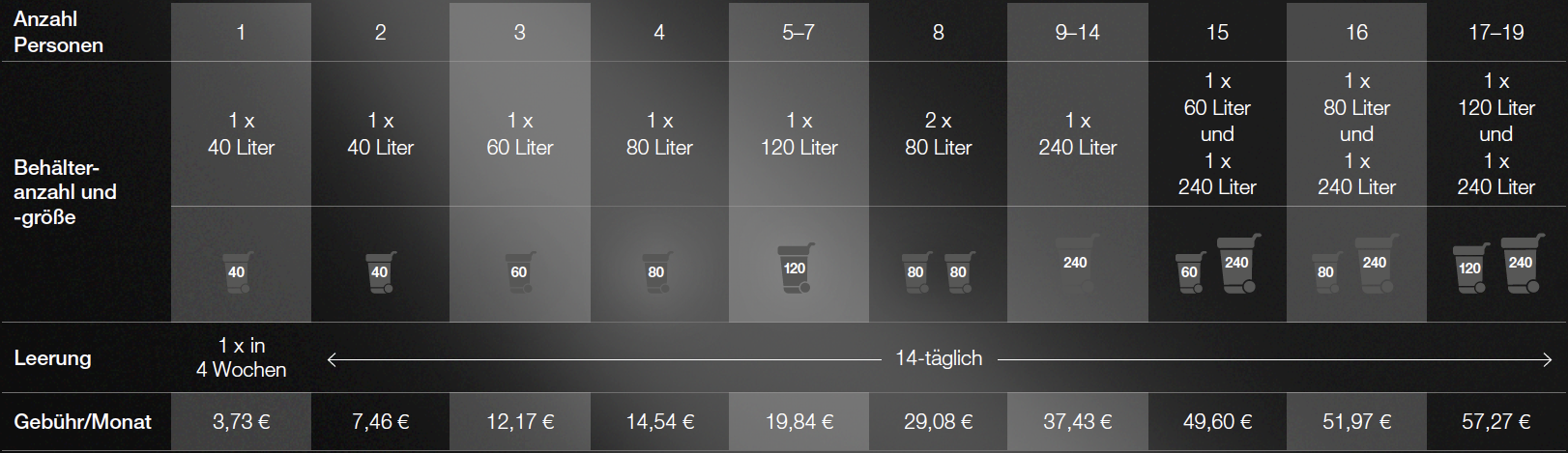Click the '1 x 240 Liter' cell for 9–14 persons

click(x=1077, y=134)
